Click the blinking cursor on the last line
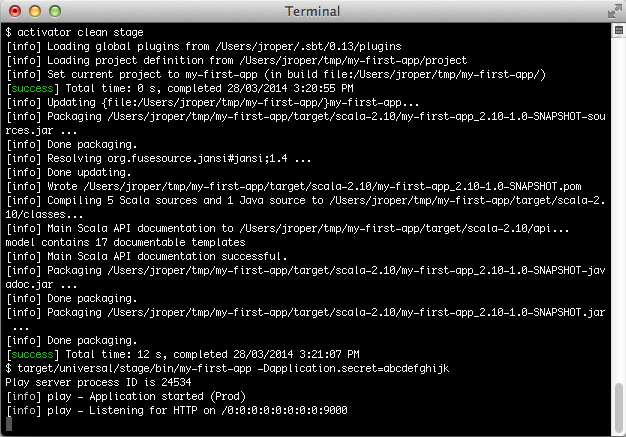 tap(8, 424)
